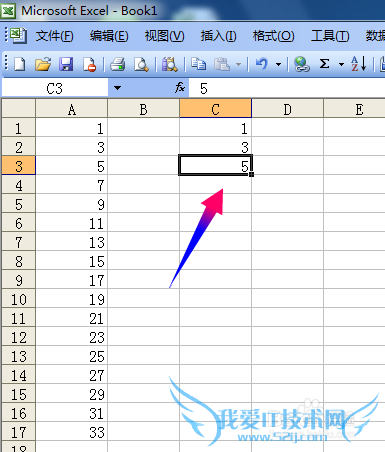Click cell A9 containing 17
Screen dimensions: 385x452
pos(72,280)
